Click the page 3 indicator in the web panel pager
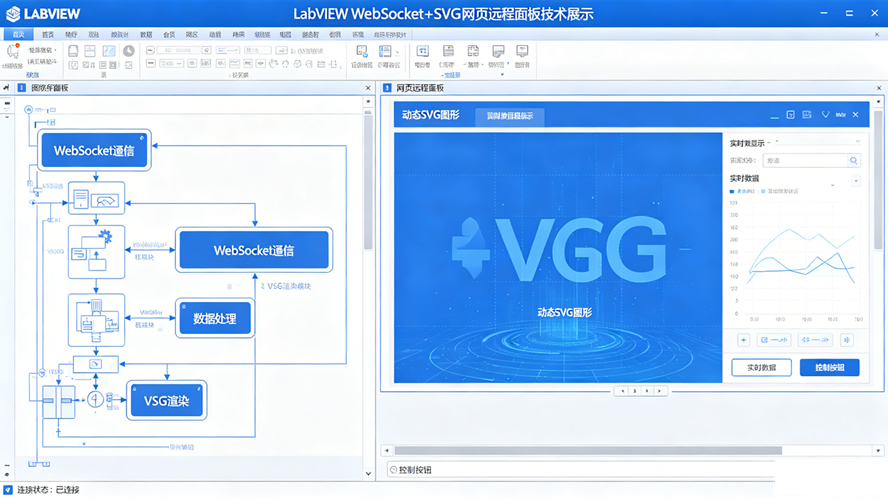The height and width of the screenshot is (498, 888). pos(635,391)
